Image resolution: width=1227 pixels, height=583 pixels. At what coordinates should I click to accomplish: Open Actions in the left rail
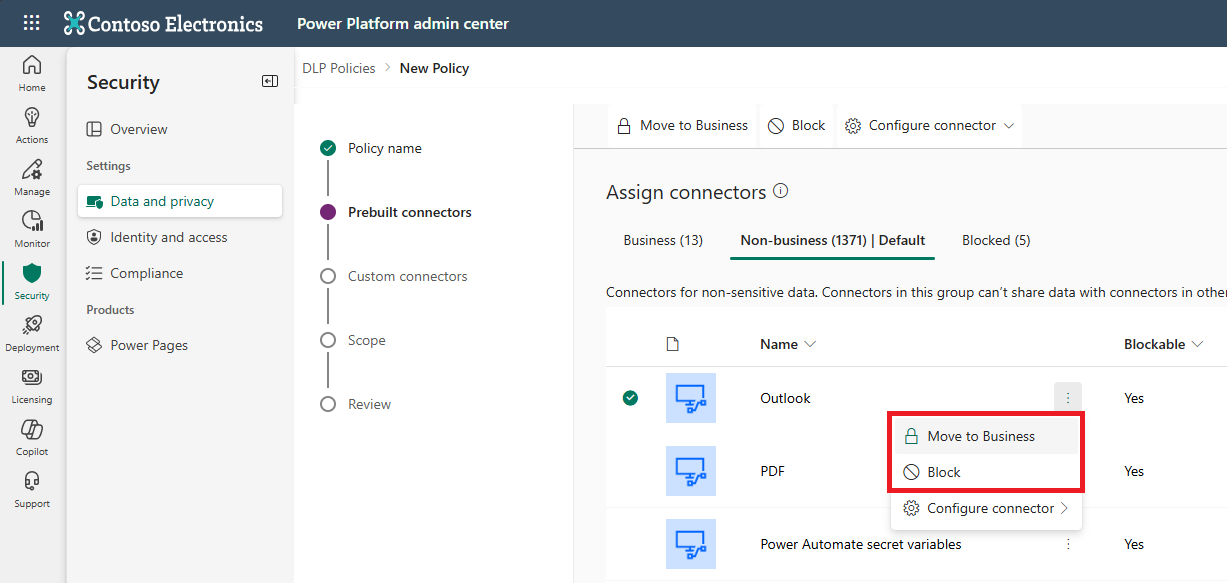32,126
